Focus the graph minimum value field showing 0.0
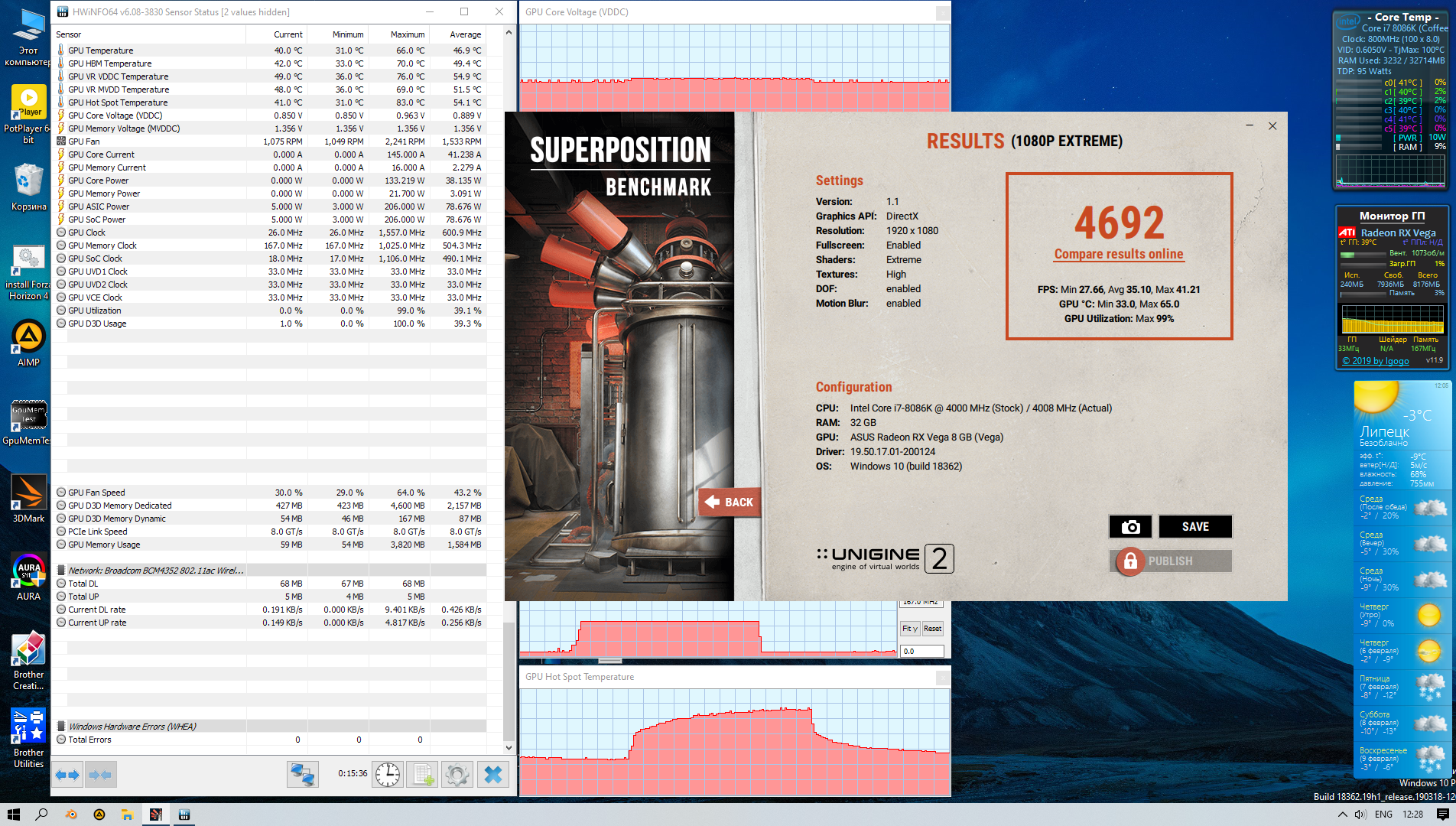Screen dimensions: 1456x826 pos(922,652)
